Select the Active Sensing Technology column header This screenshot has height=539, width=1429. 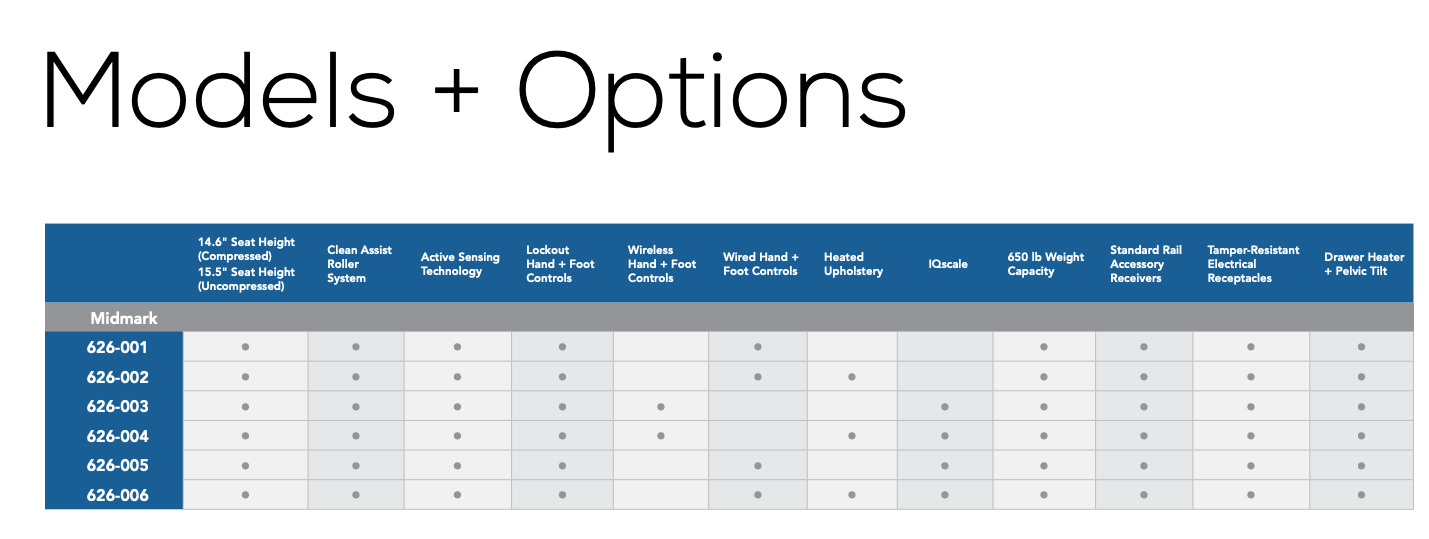459,264
